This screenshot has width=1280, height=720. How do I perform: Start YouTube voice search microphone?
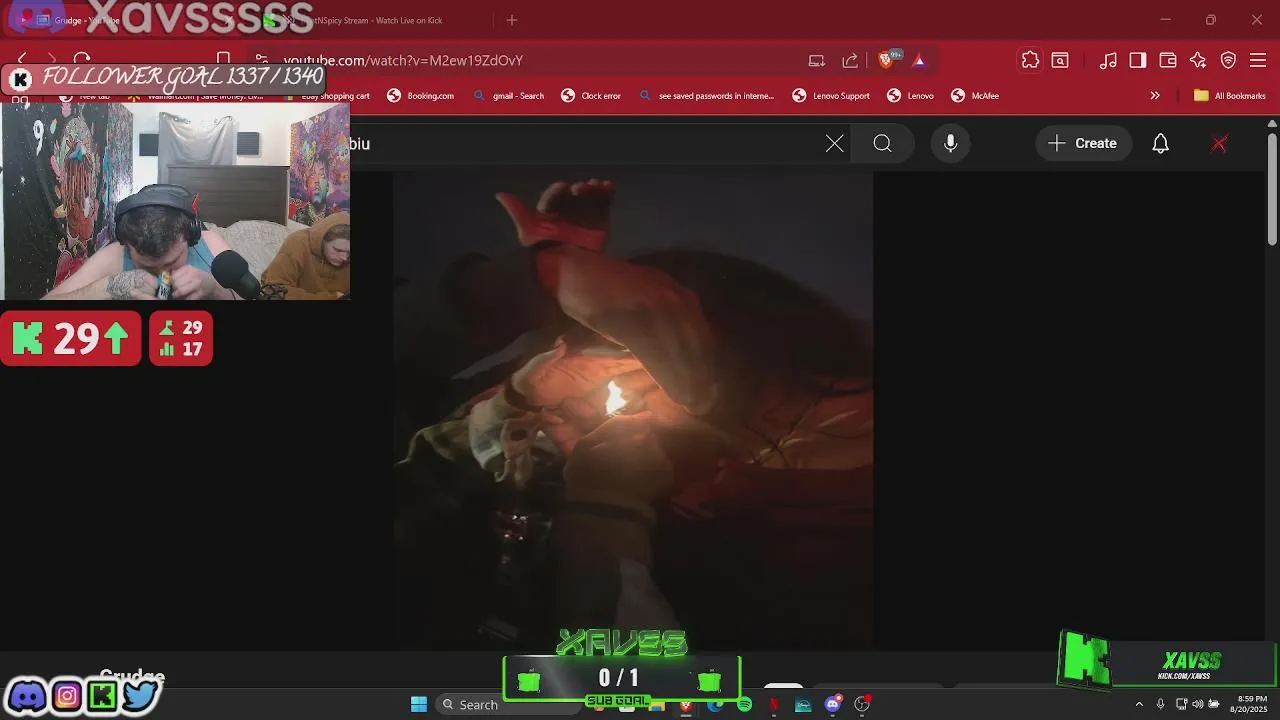[951, 143]
